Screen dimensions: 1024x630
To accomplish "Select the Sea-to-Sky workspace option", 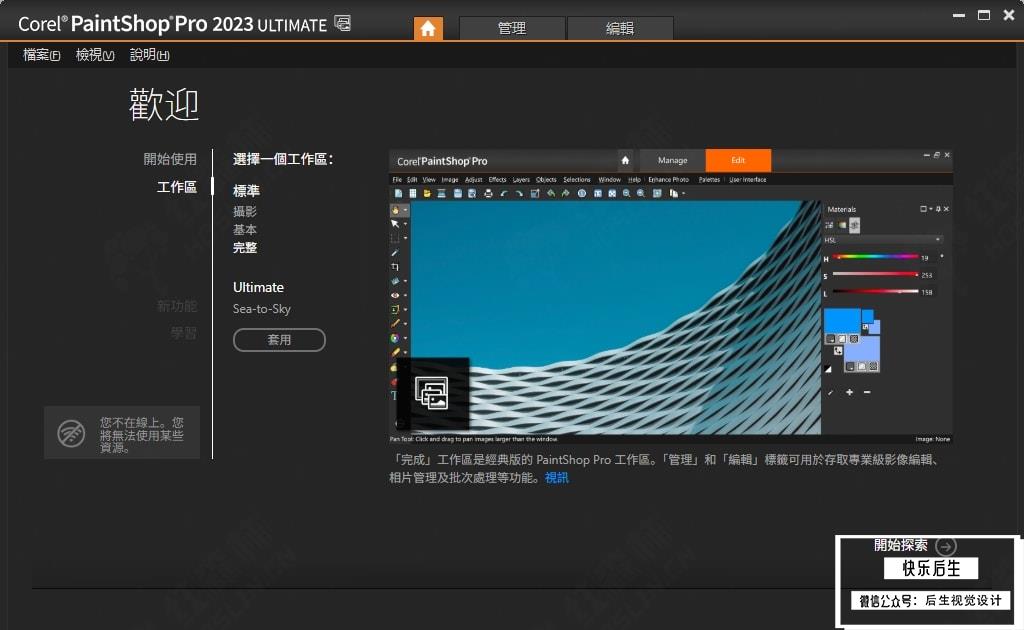I will tap(262, 309).
